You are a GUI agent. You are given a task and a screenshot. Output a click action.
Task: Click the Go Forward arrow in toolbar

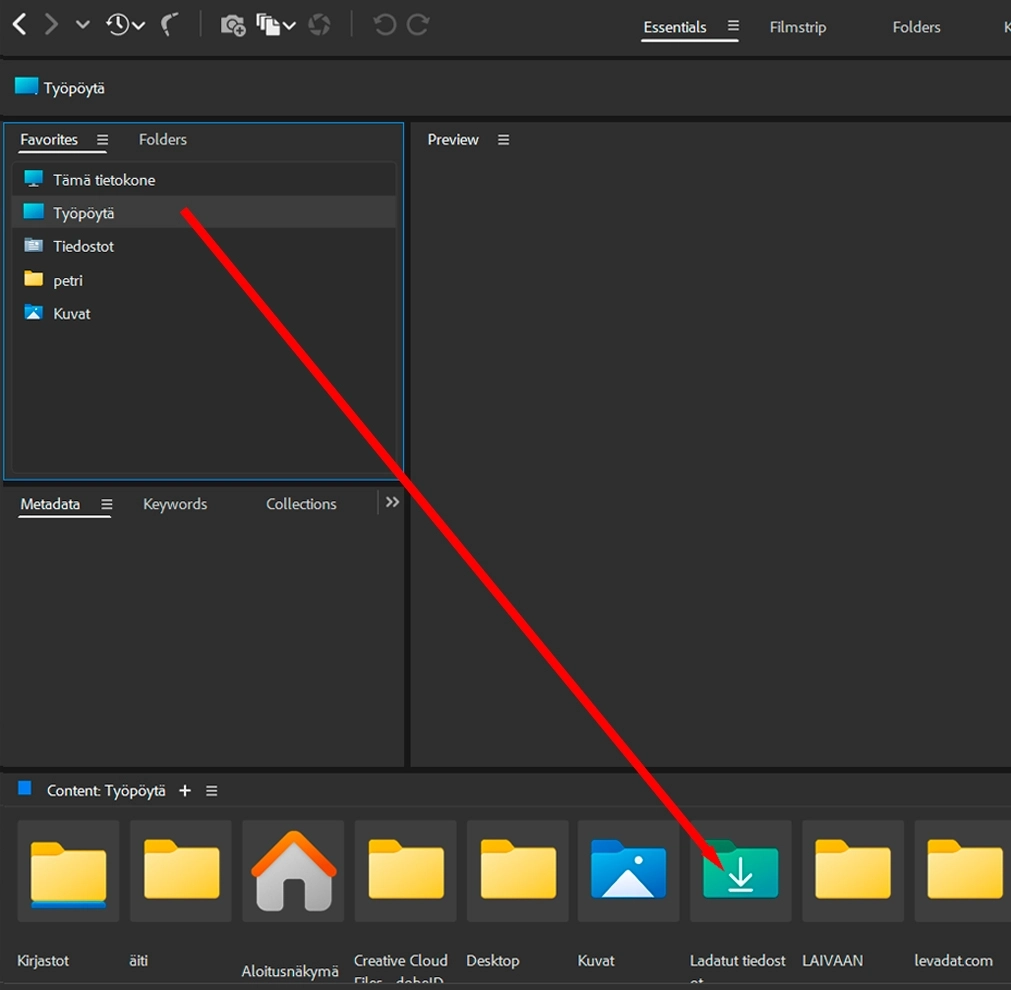[x=51, y=25]
